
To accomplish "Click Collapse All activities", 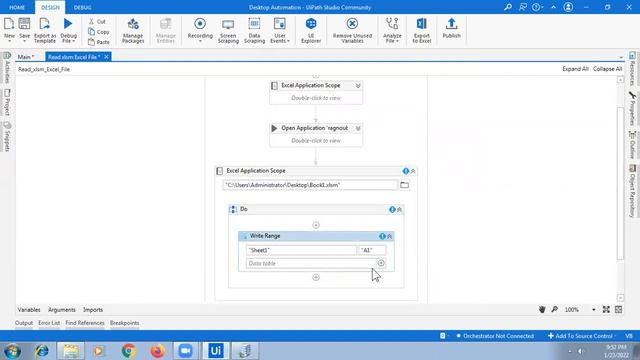I will click(x=607, y=69).
